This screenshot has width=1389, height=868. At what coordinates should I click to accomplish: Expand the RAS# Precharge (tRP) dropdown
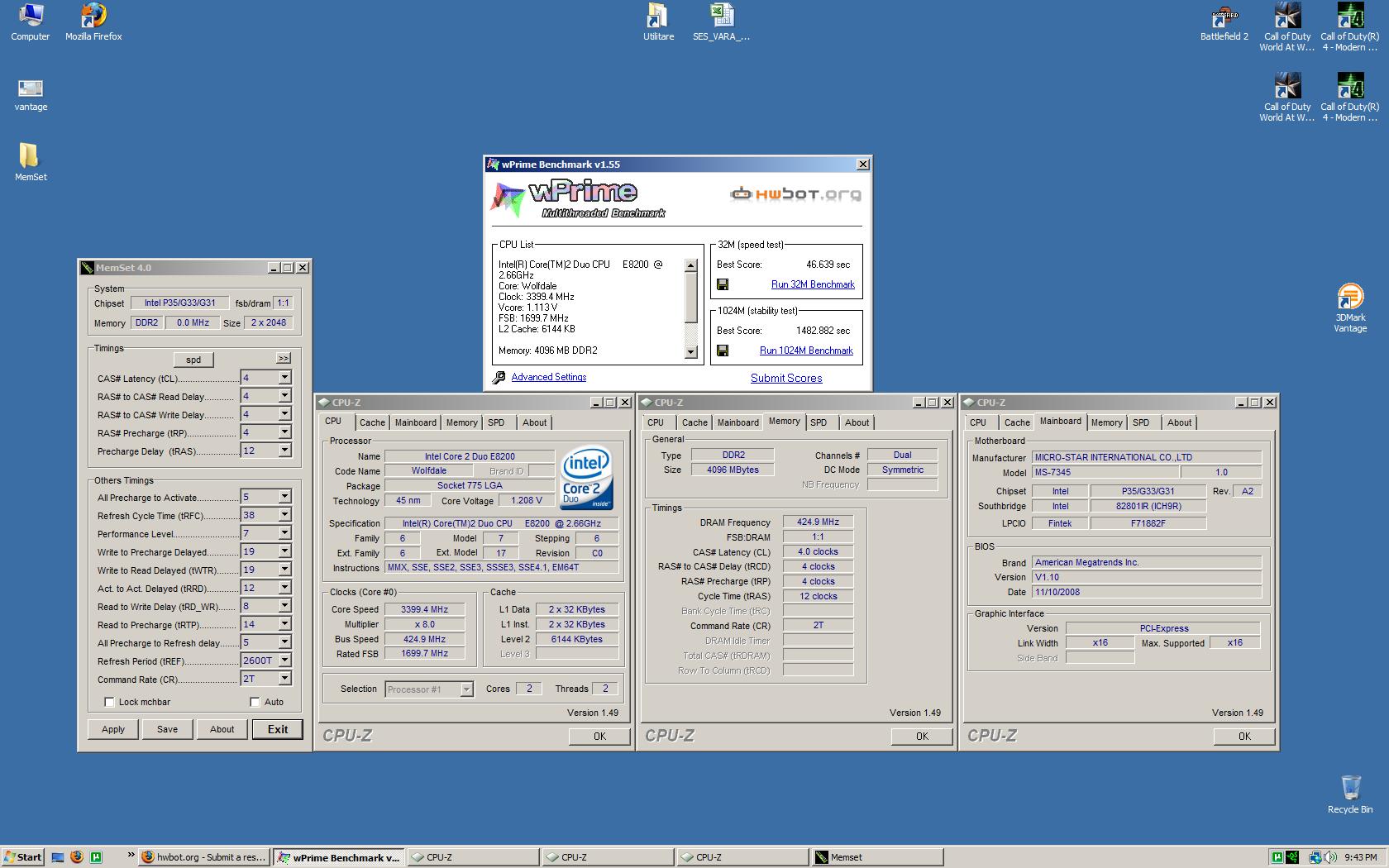[284, 432]
